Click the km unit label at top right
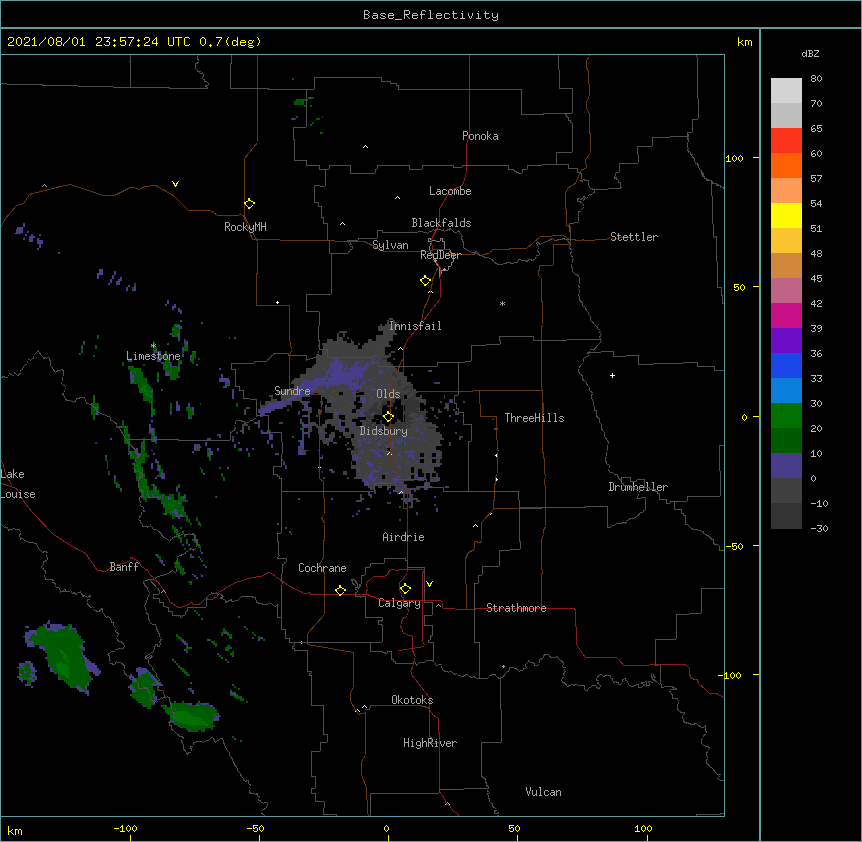The image size is (862, 842). [x=745, y=42]
